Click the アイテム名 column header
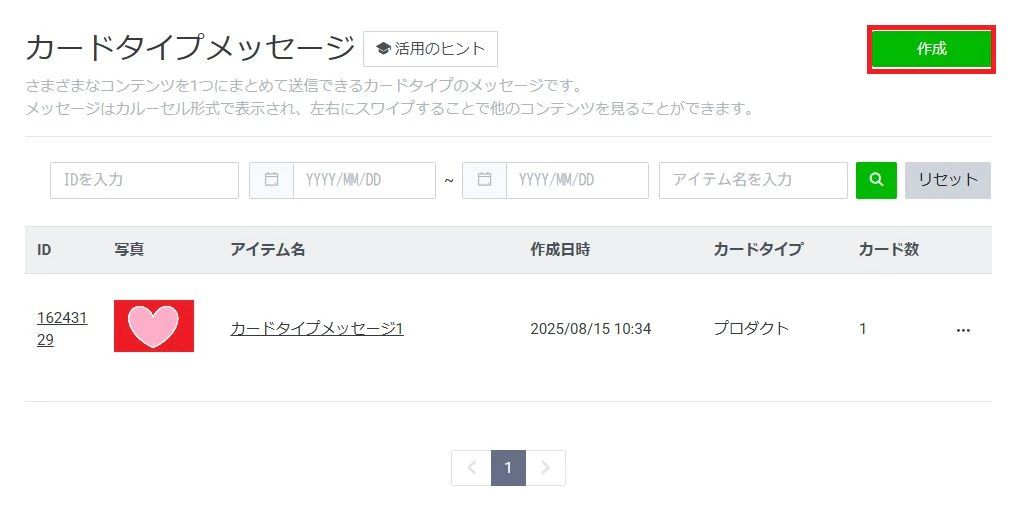1025x513 pixels. [267, 250]
